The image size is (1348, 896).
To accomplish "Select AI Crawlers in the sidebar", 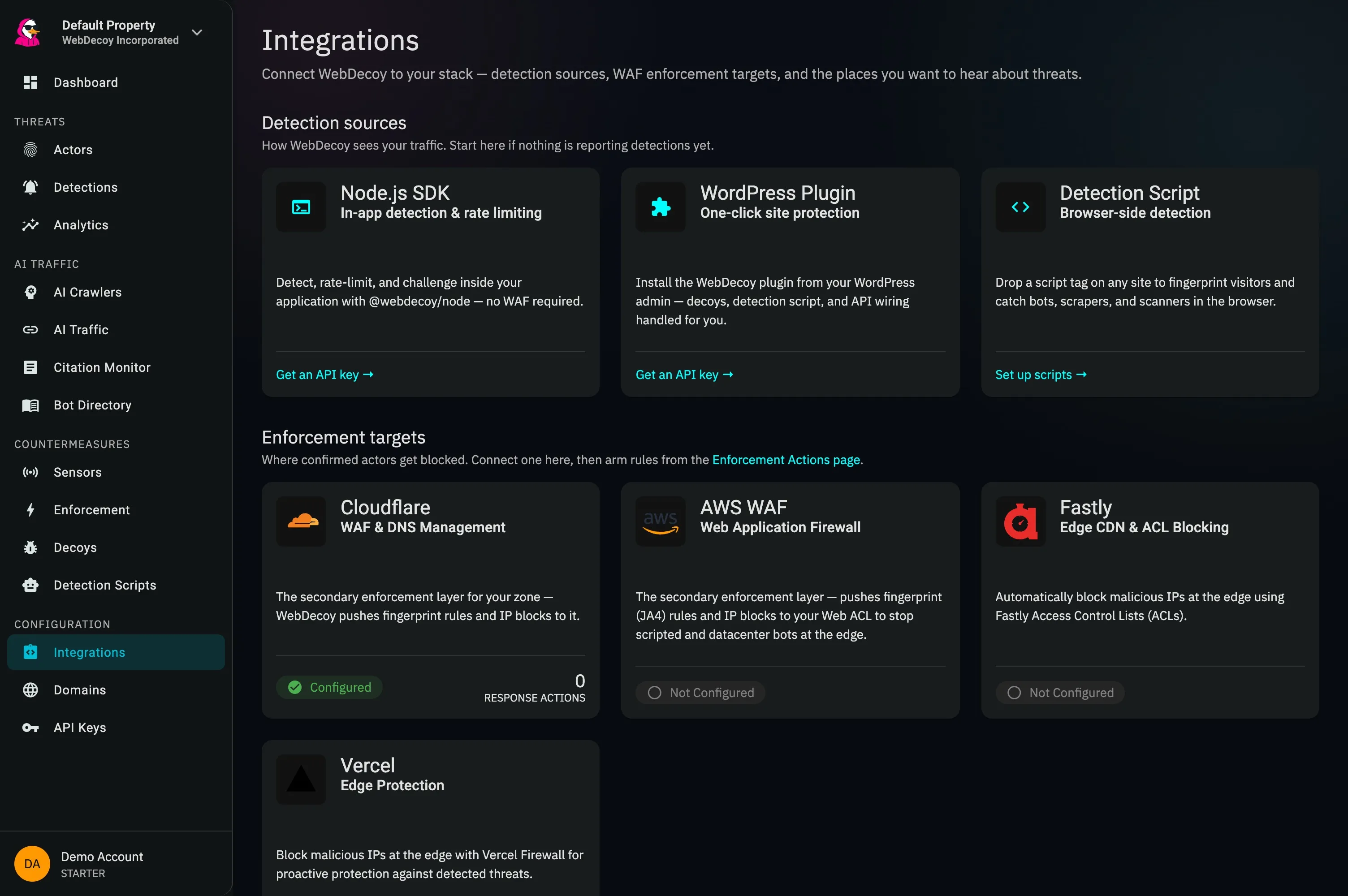I will [116, 292].
